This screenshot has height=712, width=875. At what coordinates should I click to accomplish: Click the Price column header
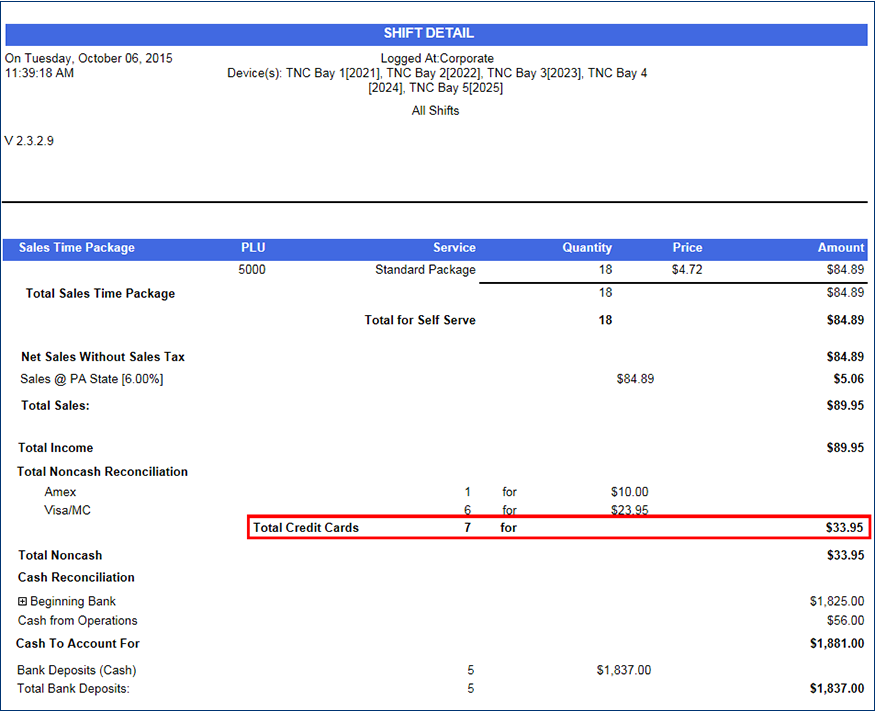pyautogui.click(x=687, y=248)
